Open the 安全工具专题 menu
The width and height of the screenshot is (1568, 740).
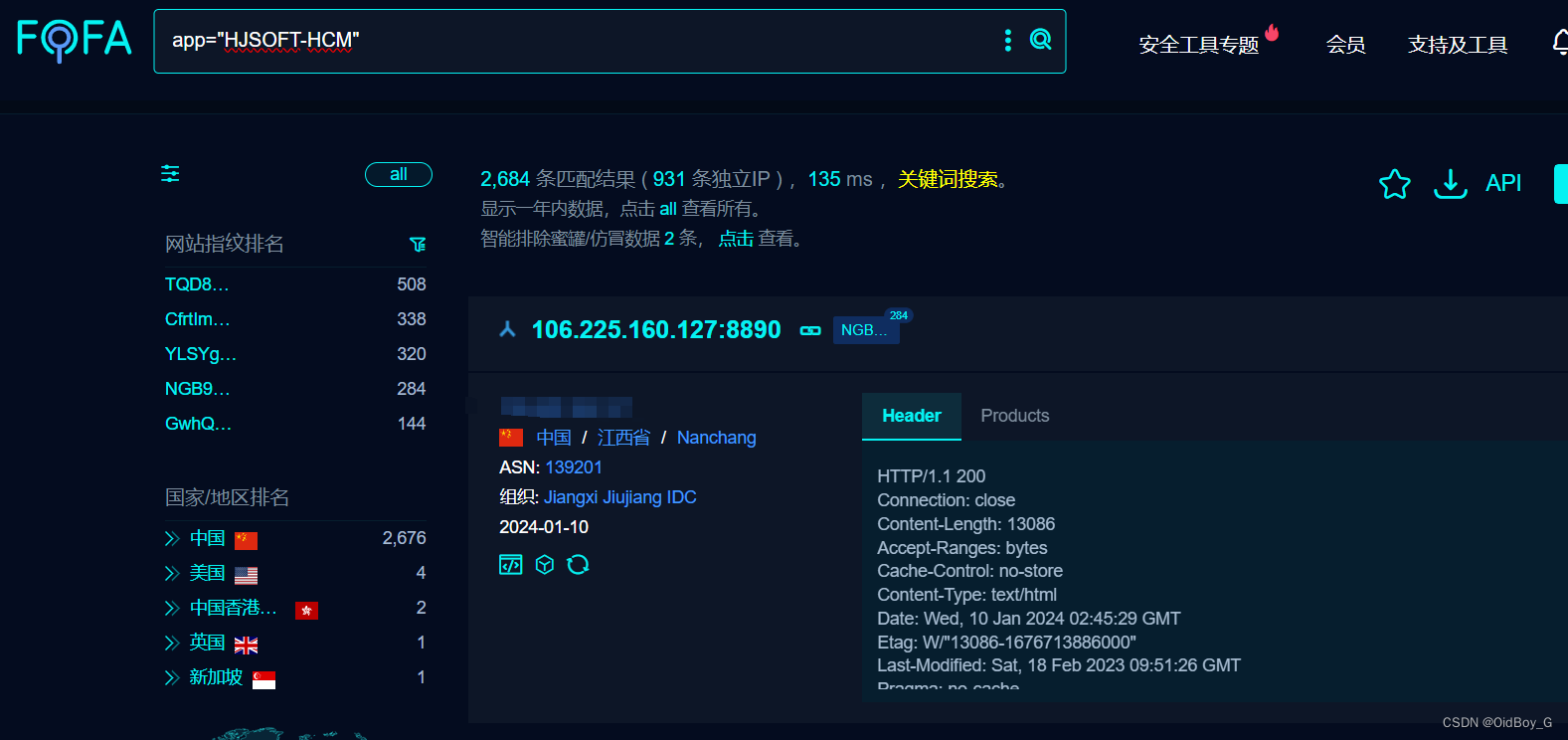[x=1199, y=45]
